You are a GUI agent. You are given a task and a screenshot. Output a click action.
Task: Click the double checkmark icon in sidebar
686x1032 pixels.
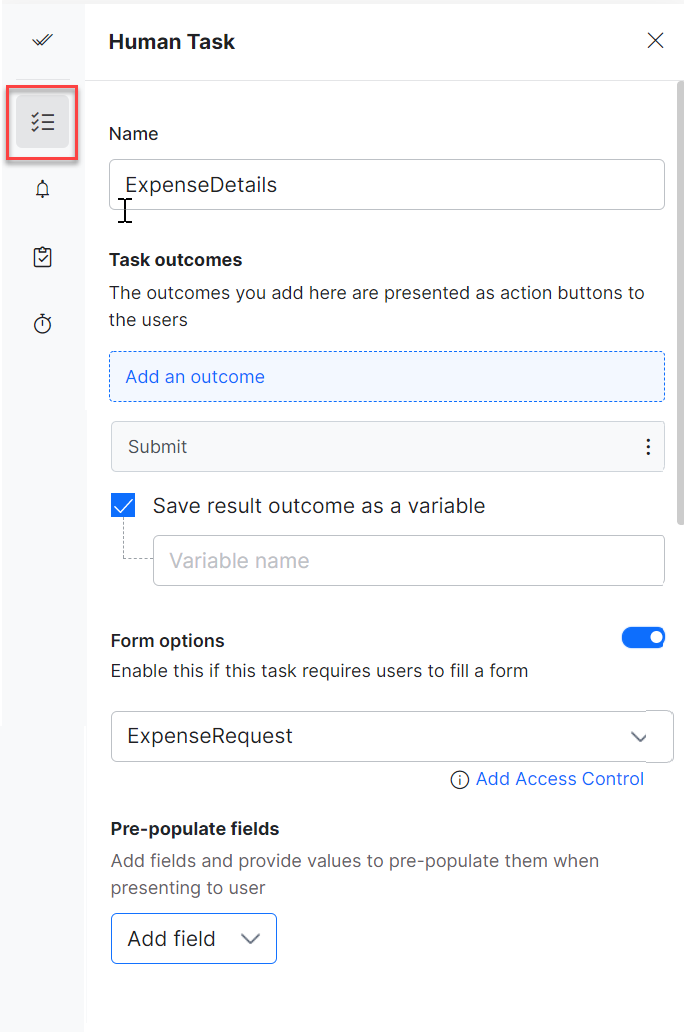tap(42, 40)
